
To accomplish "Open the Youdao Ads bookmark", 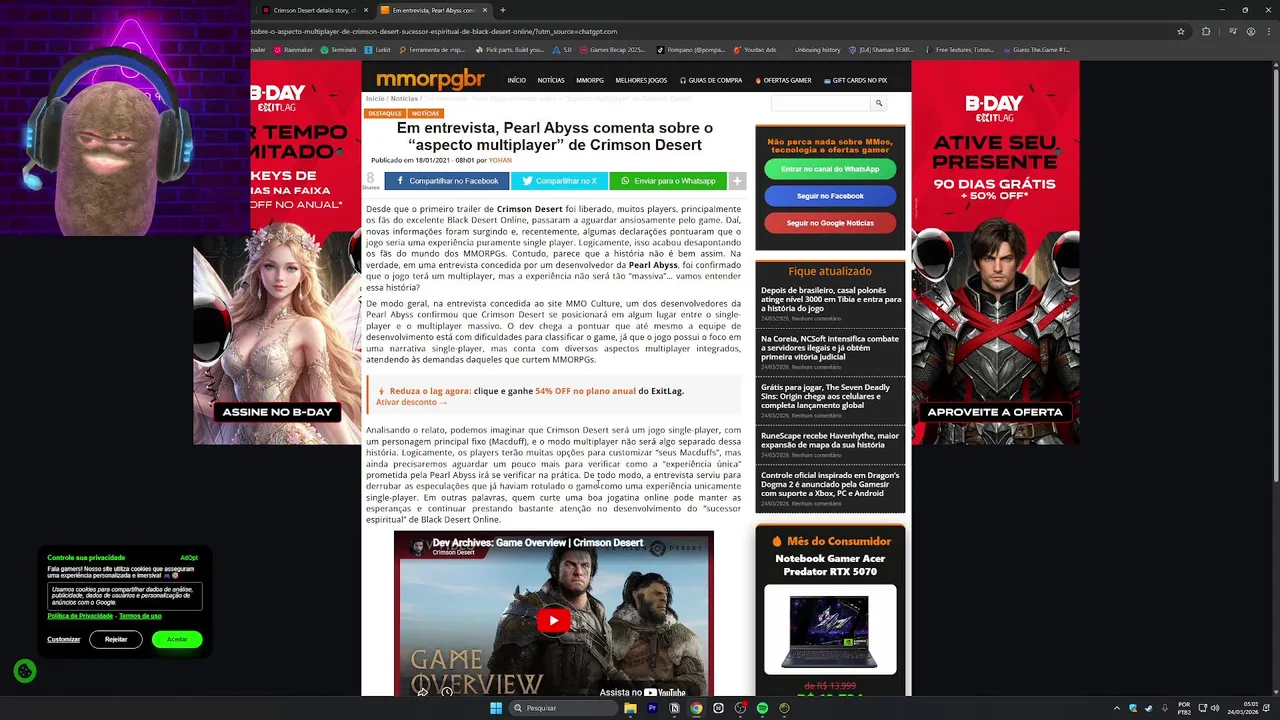I will (755, 49).
